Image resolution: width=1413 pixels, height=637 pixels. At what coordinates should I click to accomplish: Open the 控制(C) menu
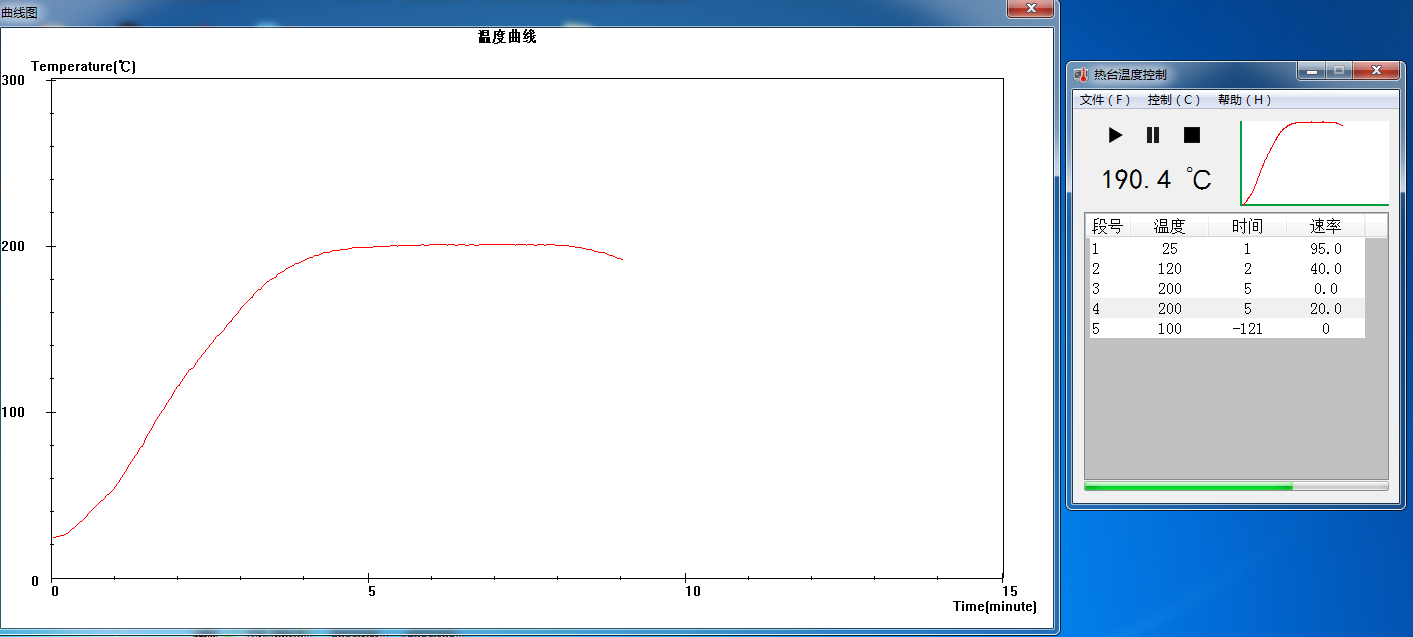pos(1174,100)
